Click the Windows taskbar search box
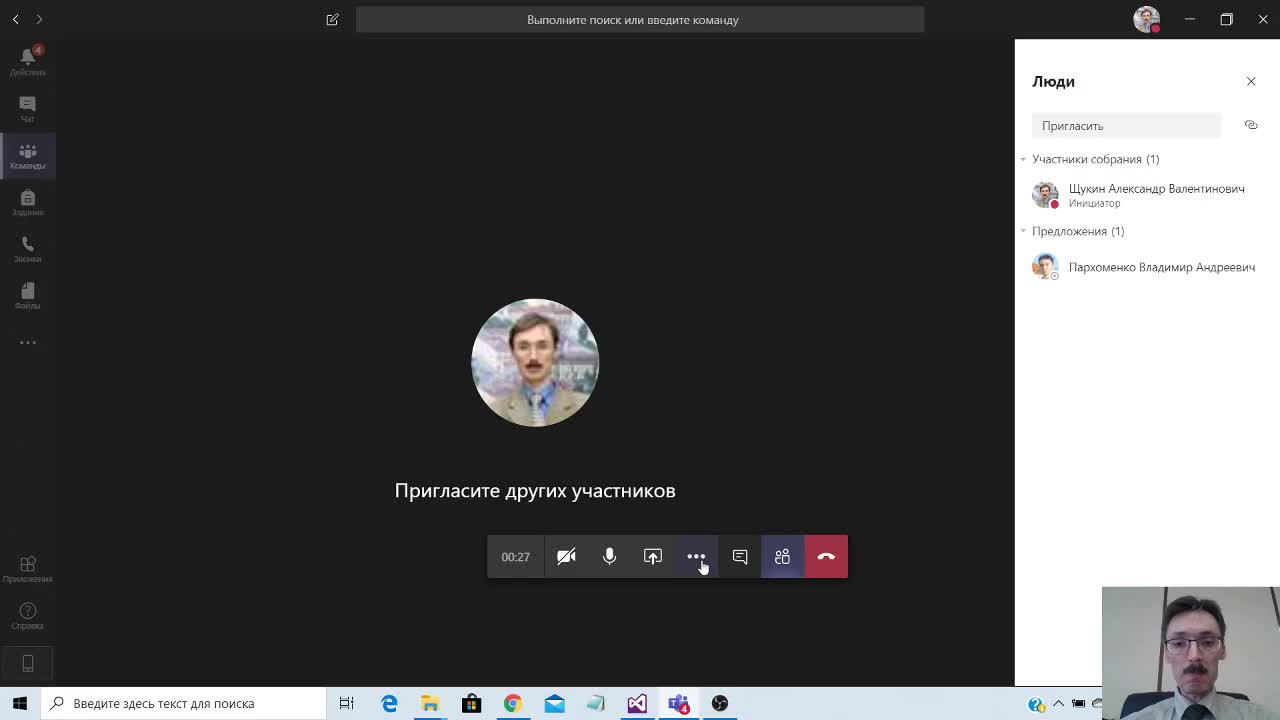The width and height of the screenshot is (1280, 720). [184, 703]
